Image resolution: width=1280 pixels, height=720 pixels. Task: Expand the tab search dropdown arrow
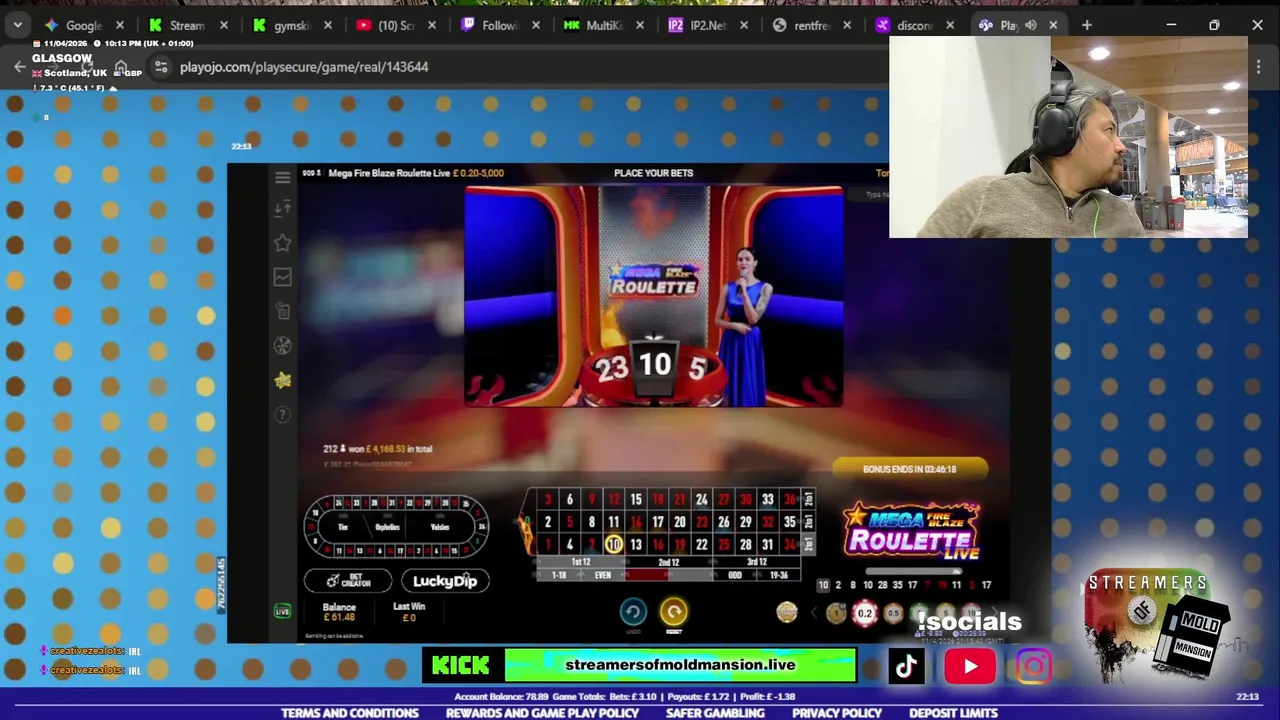[17, 25]
